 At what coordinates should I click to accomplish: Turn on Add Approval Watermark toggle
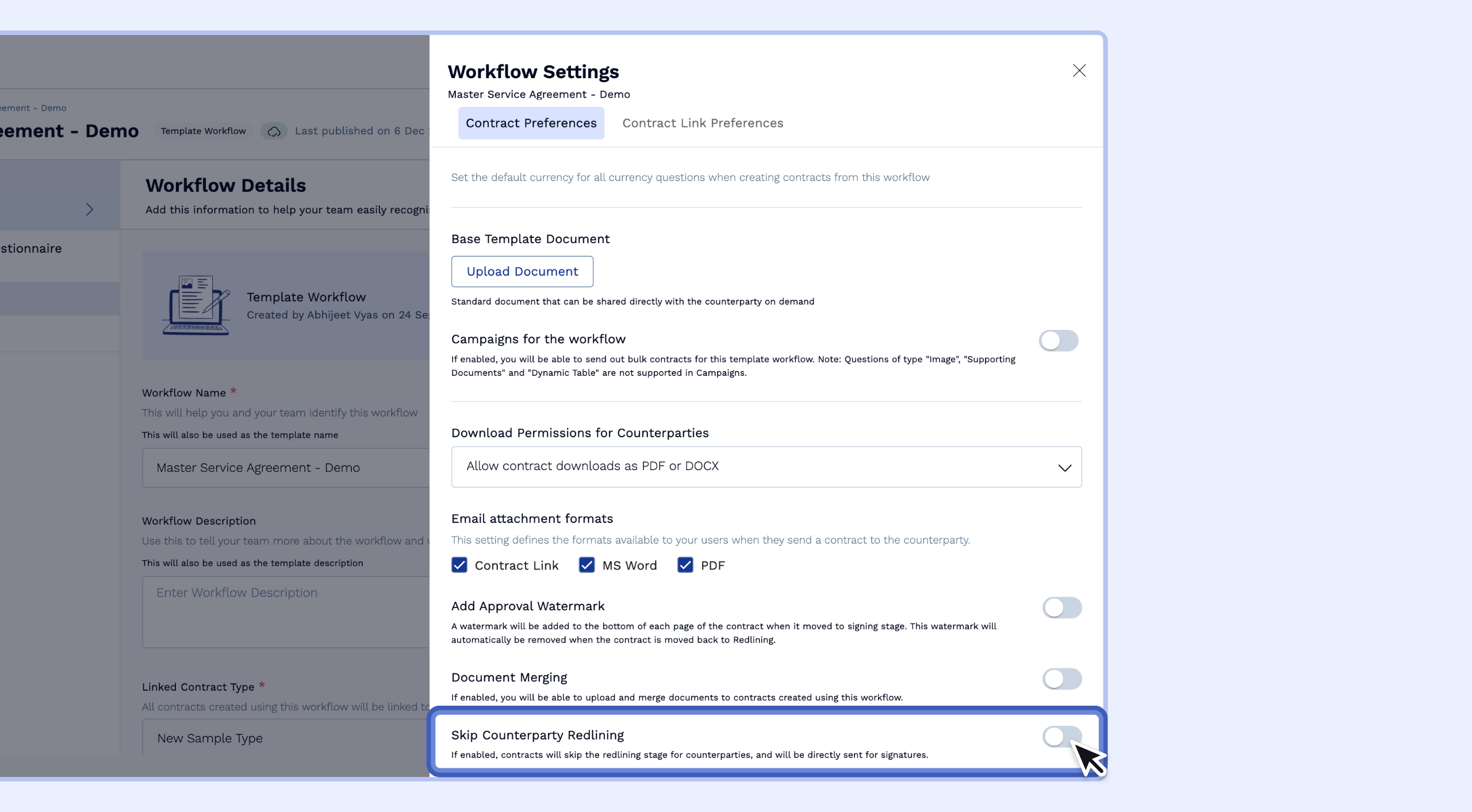[1061, 607]
